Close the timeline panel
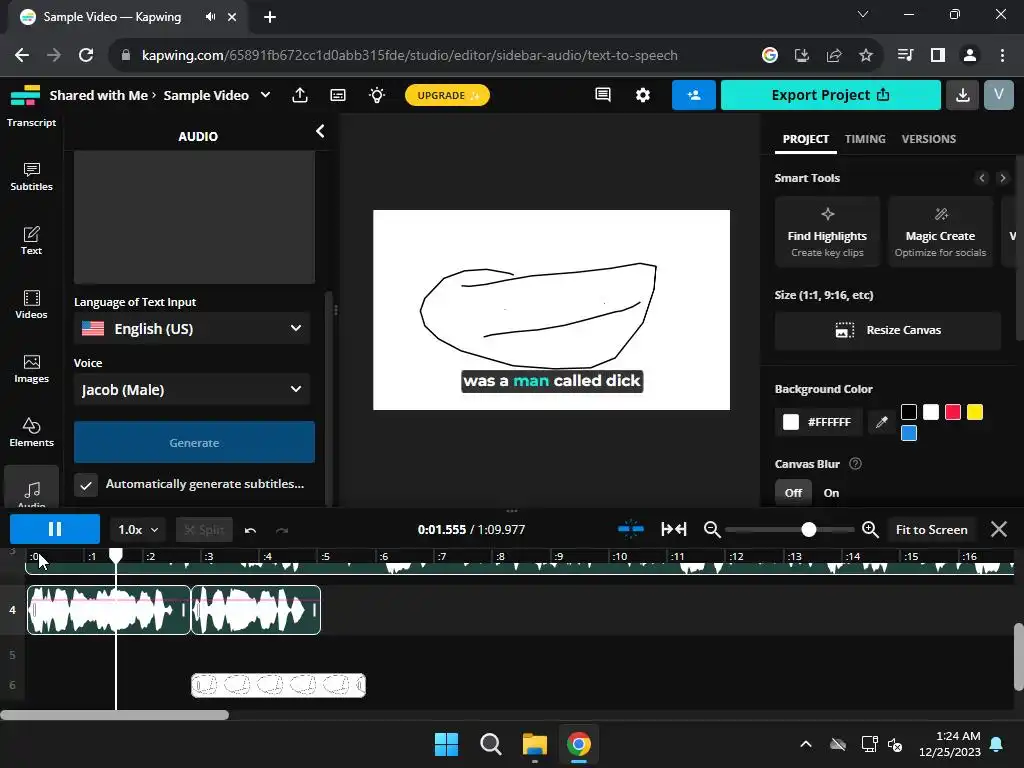 pos(999,529)
